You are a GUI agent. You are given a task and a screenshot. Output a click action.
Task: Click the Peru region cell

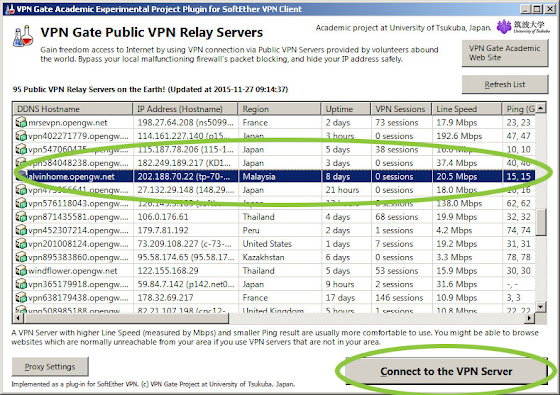(251, 230)
